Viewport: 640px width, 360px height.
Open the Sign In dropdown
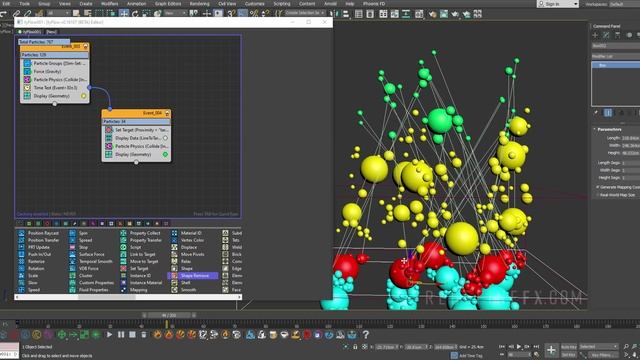coord(558,4)
